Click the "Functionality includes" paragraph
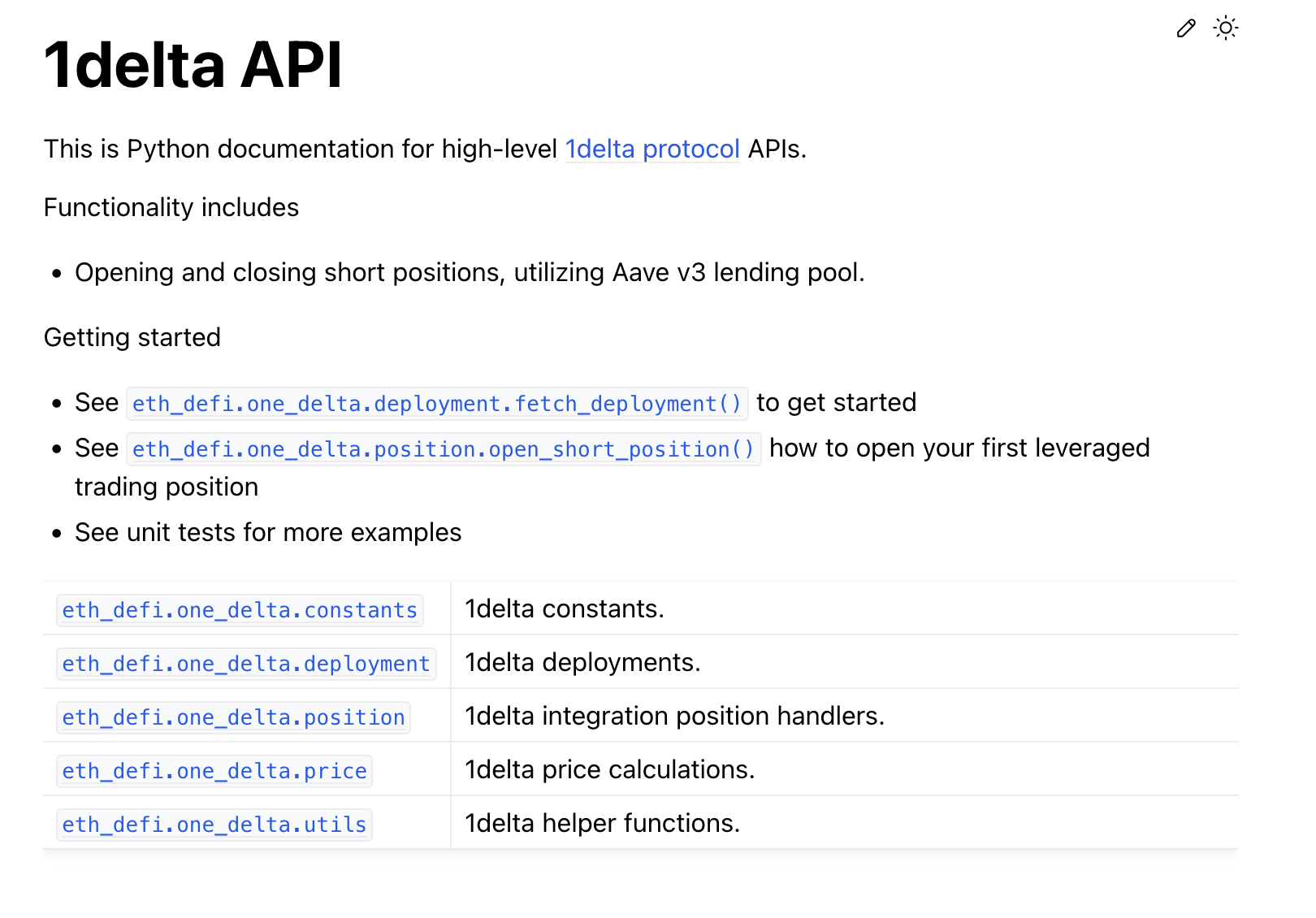Screen dimensions: 1316x918 [171, 208]
